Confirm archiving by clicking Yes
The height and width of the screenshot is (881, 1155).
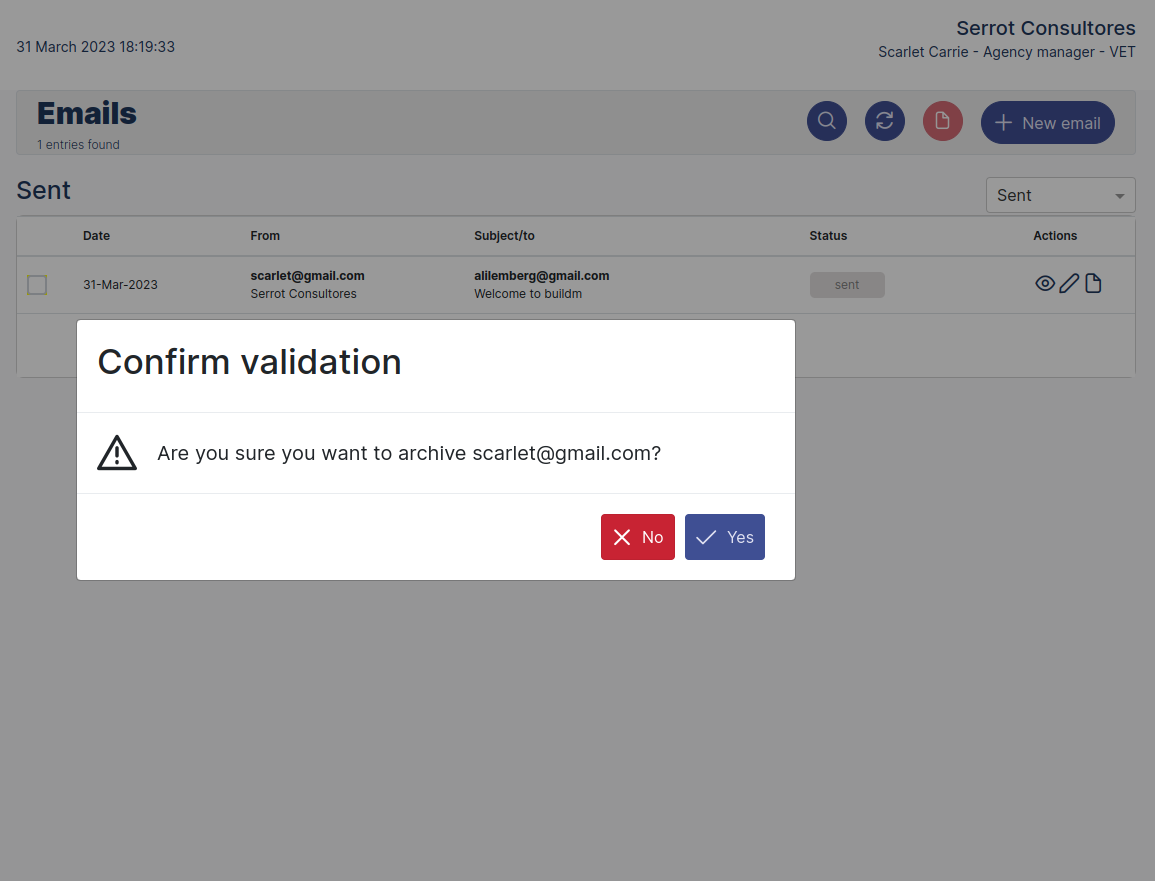click(724, 536)
